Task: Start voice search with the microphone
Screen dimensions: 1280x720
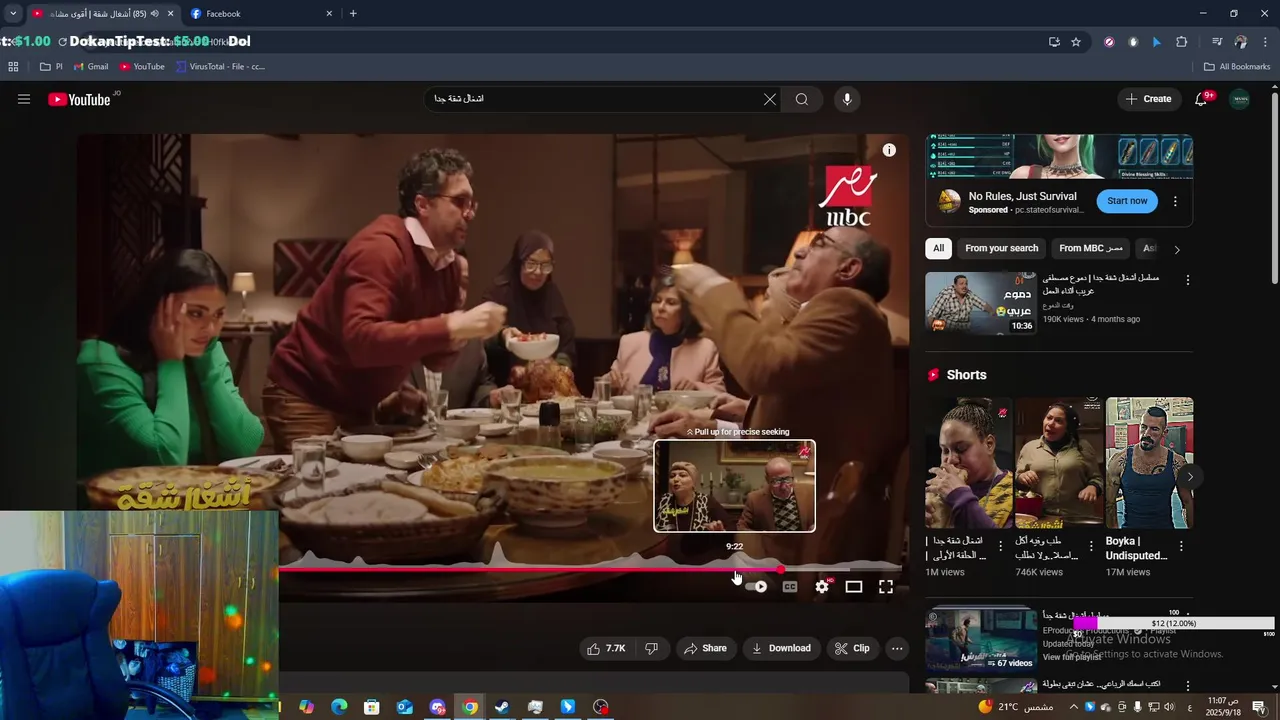Action: click(847, 99)
